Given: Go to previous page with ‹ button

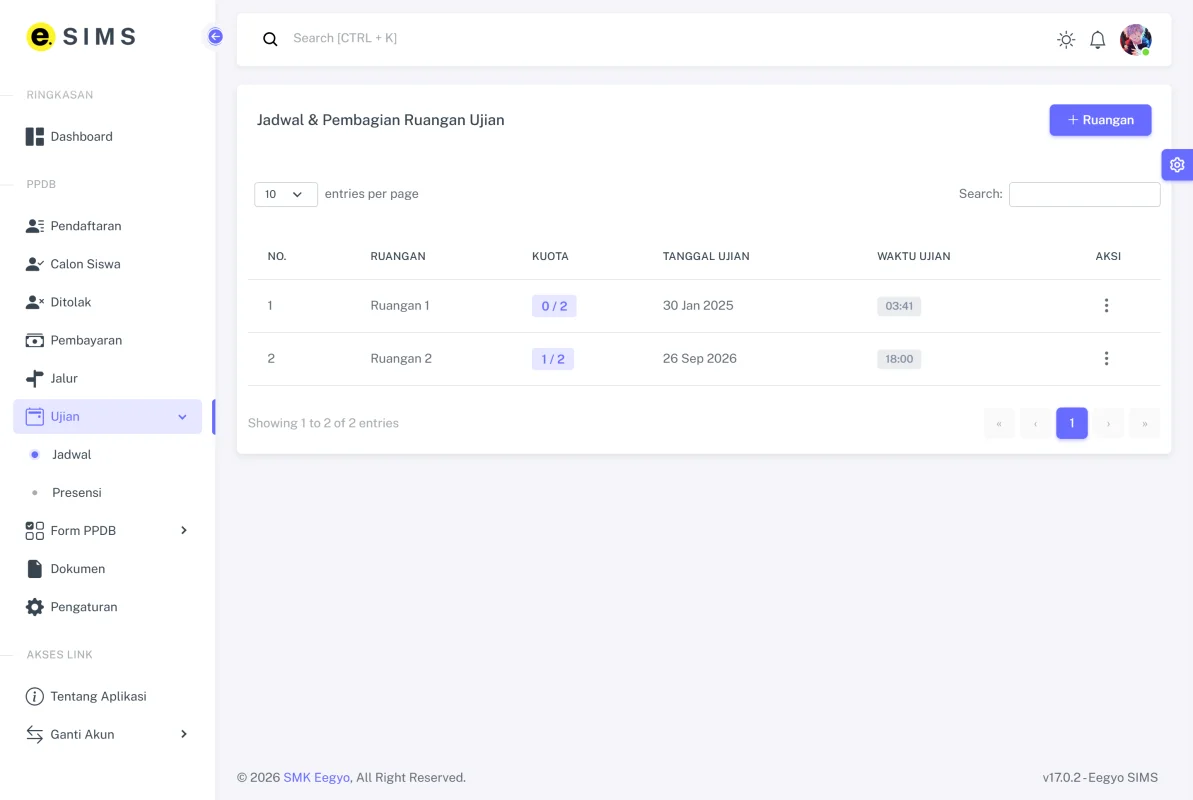Looking at the screenshot, I should click(1036, 423).
